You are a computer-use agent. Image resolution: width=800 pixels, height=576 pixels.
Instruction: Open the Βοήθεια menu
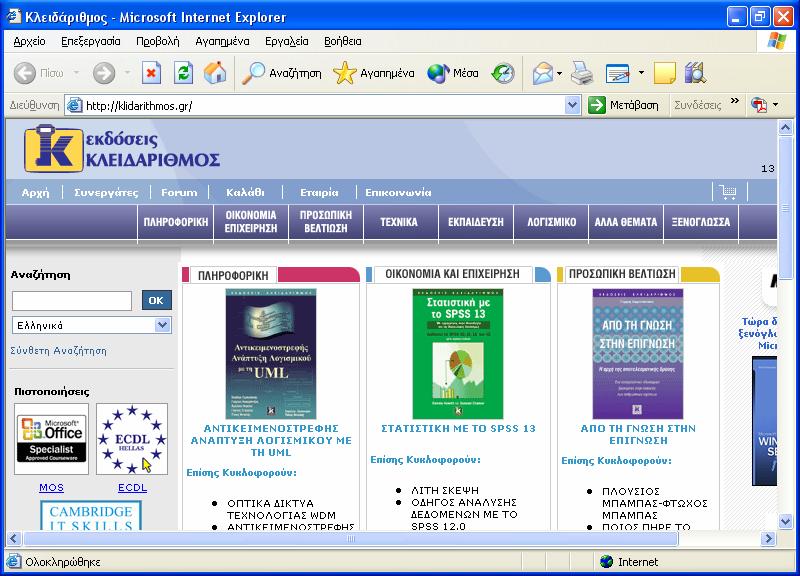click(x=343, y=41)
